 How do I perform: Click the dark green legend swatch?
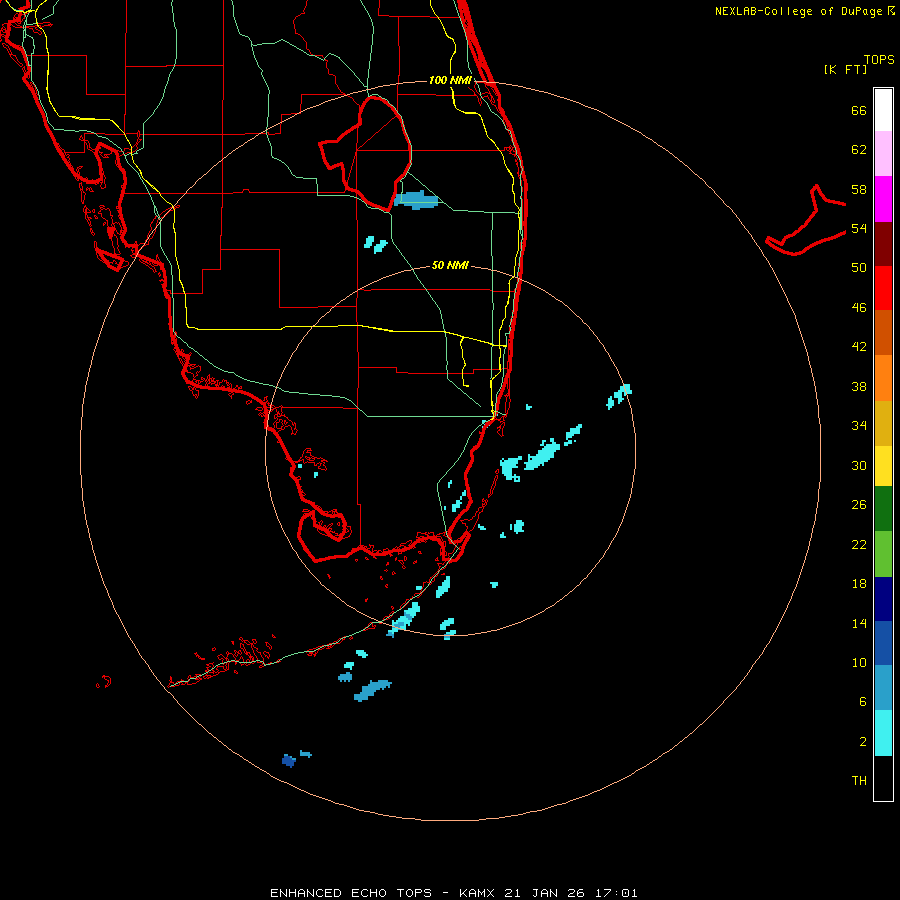(x=883, y=509)
